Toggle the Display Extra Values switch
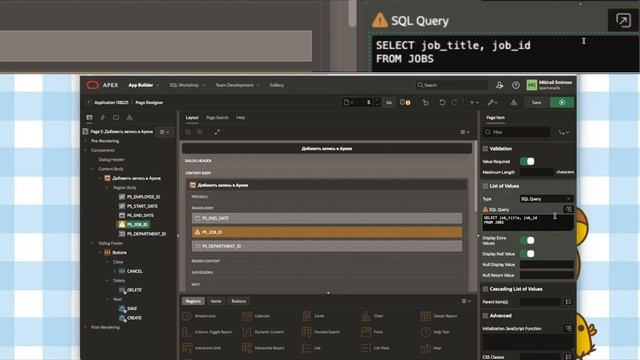 (x=527, y=240)
